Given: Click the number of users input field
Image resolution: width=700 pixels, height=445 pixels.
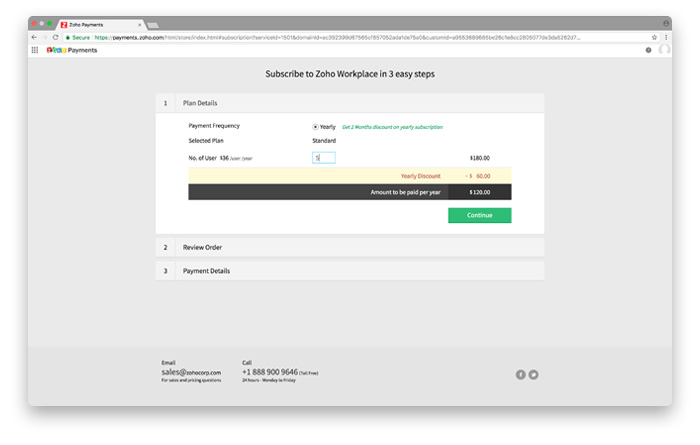Looking at the screenshot, I should tap(324, 158).
